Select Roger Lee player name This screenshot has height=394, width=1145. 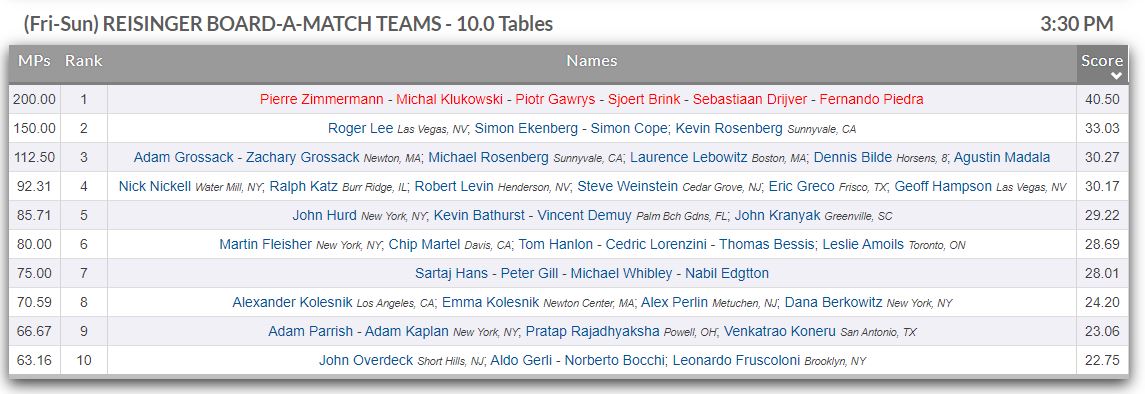[361, 128]
